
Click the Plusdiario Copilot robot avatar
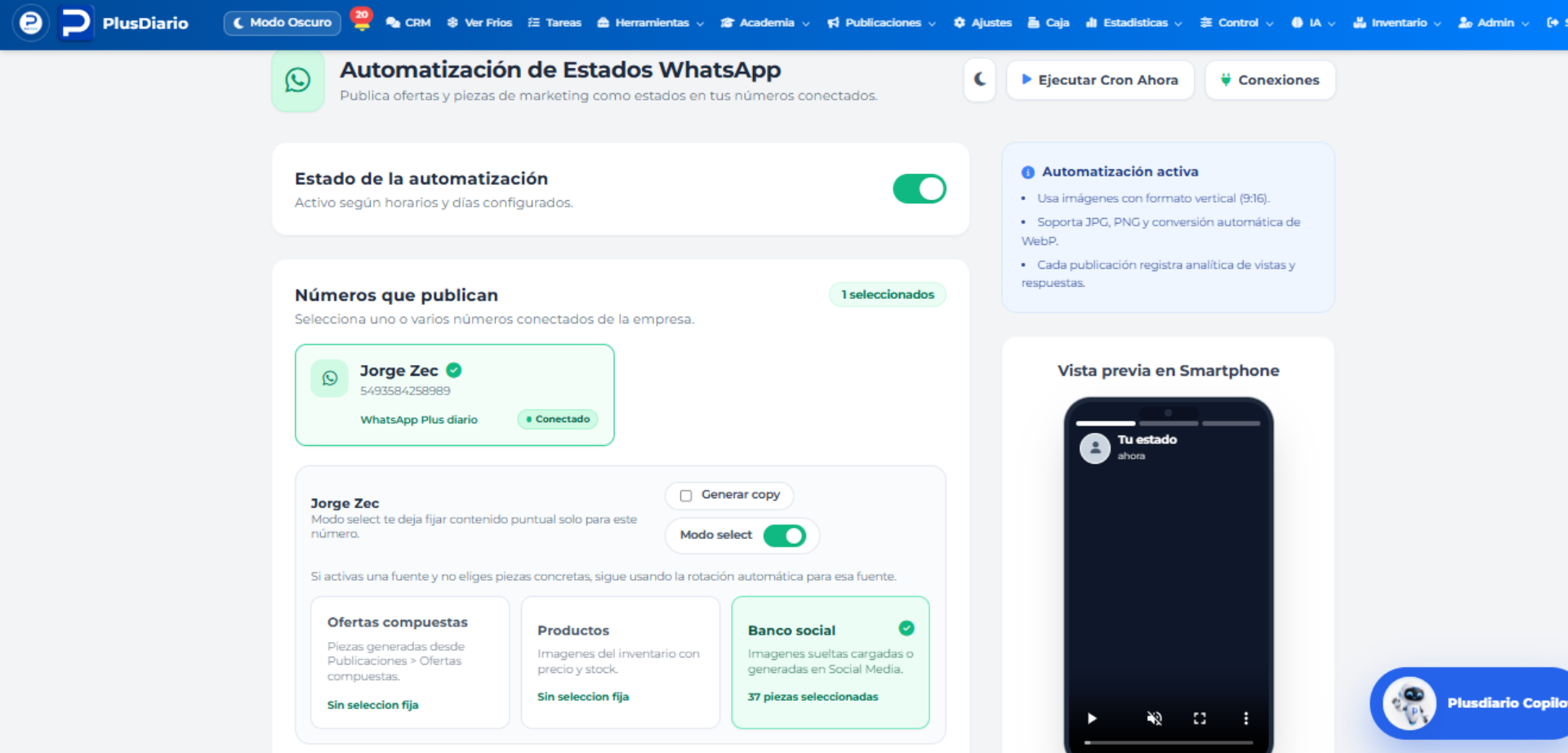(x=1409, y=703)
